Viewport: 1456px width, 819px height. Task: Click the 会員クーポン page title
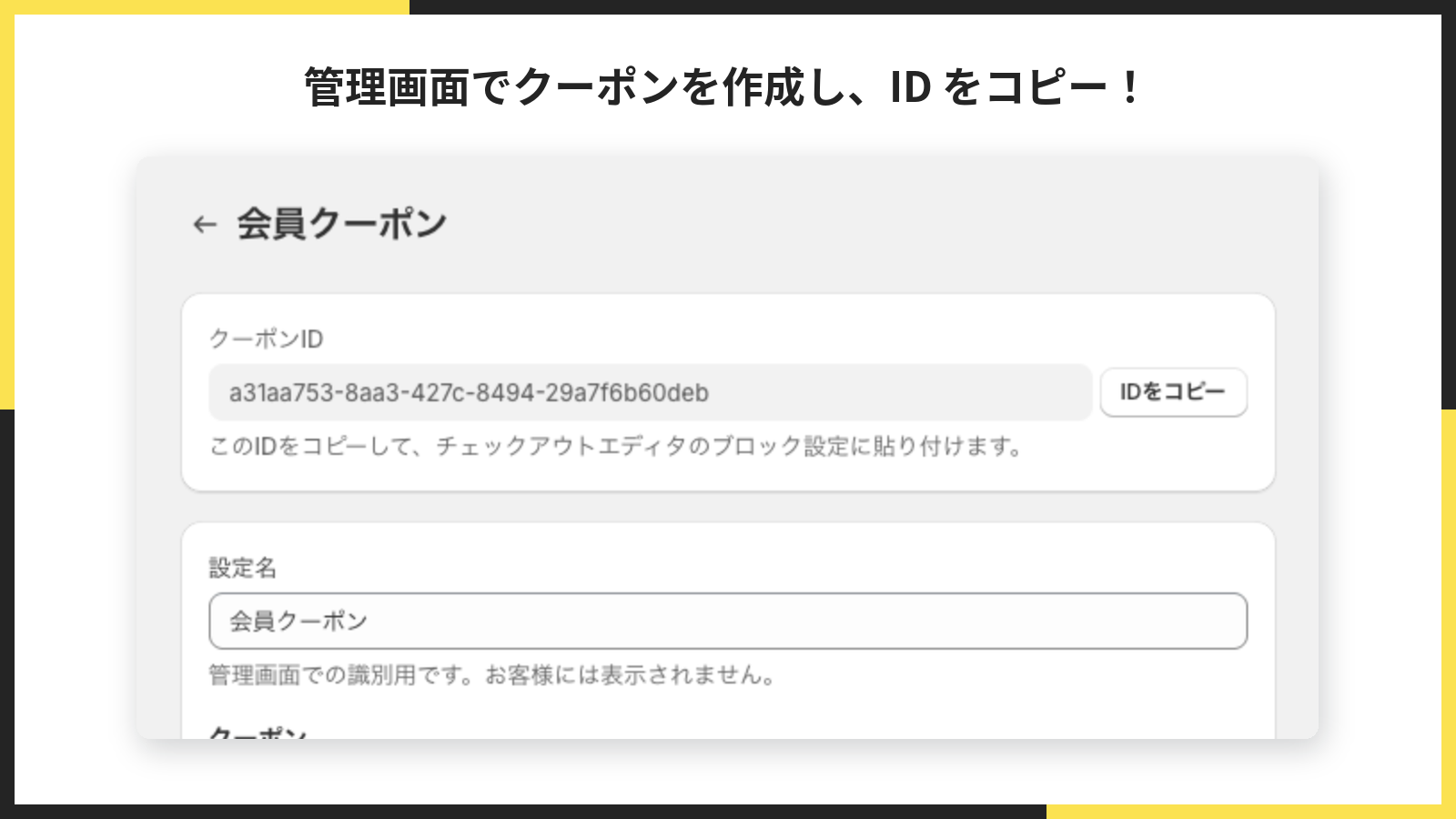point(342,224)
